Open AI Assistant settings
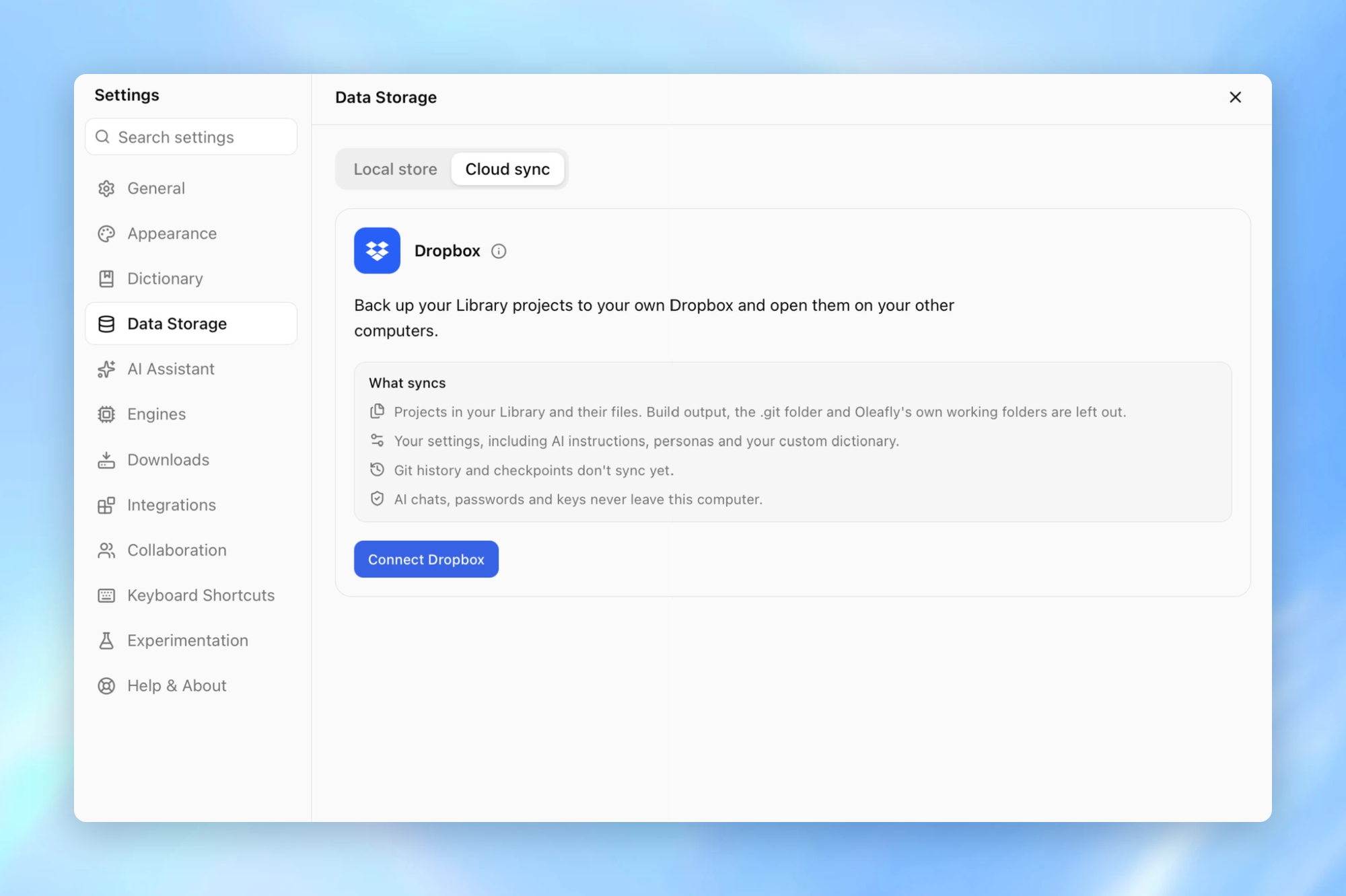 coord(191,369)
